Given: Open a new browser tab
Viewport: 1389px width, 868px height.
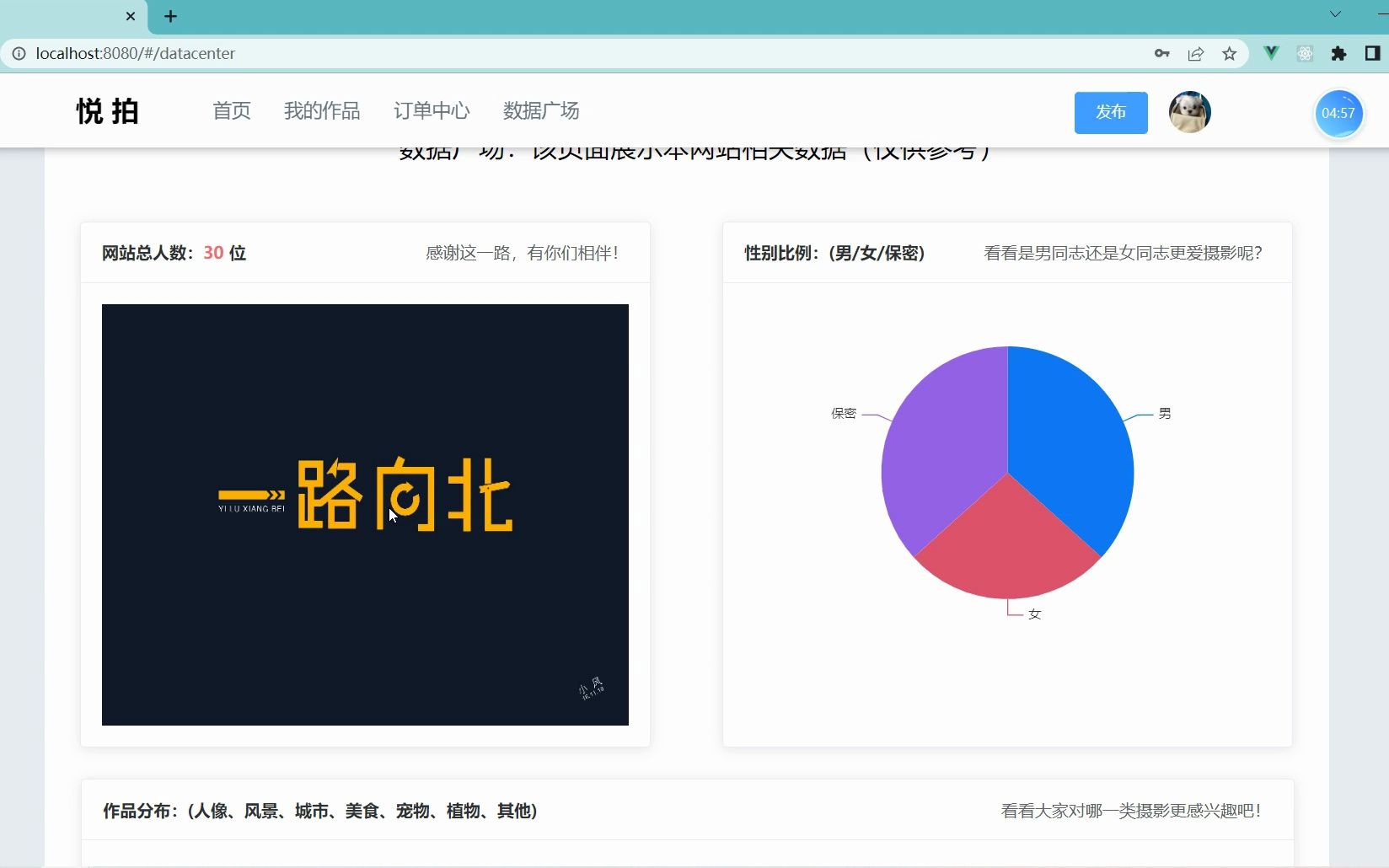Looking at the screenshot, I should (x=170, y=16).
